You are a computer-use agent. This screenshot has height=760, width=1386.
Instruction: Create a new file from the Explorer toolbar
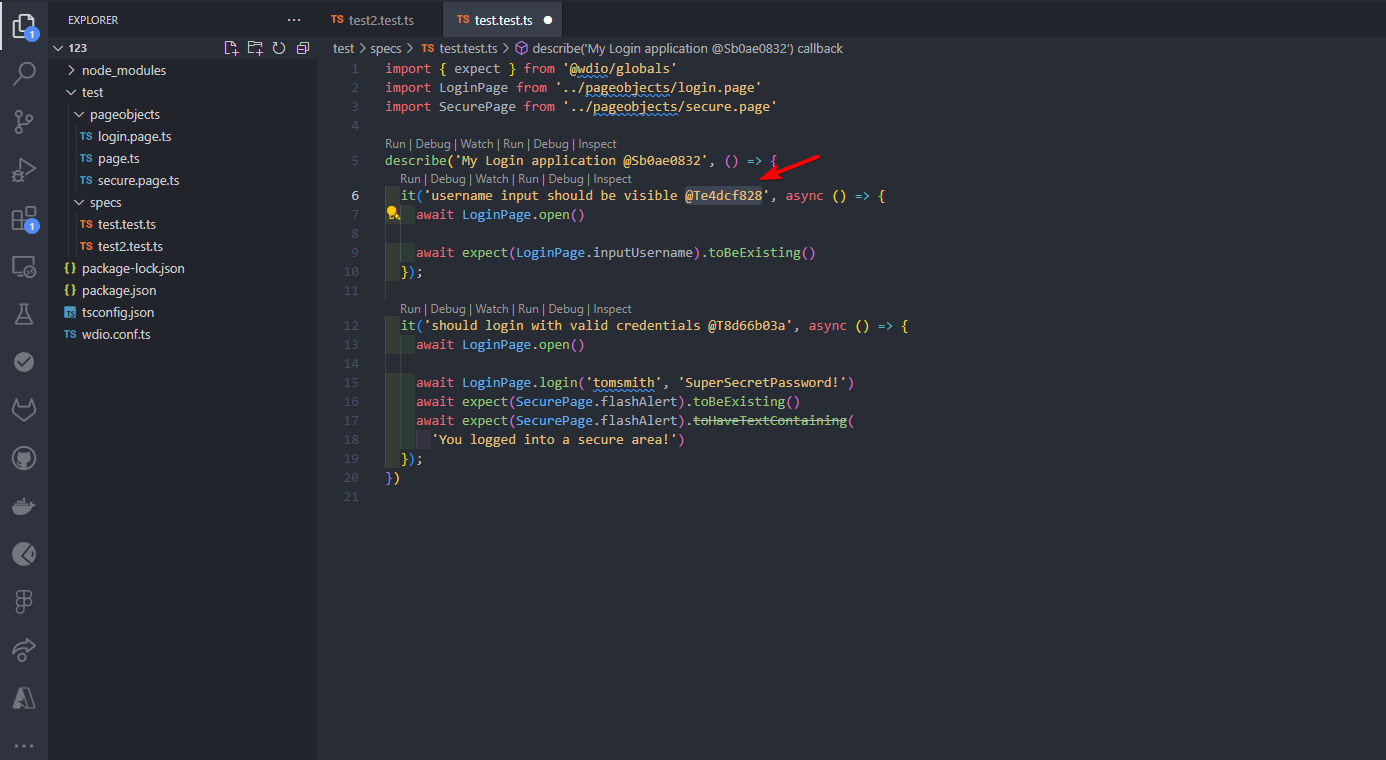[x=231, y=47]
